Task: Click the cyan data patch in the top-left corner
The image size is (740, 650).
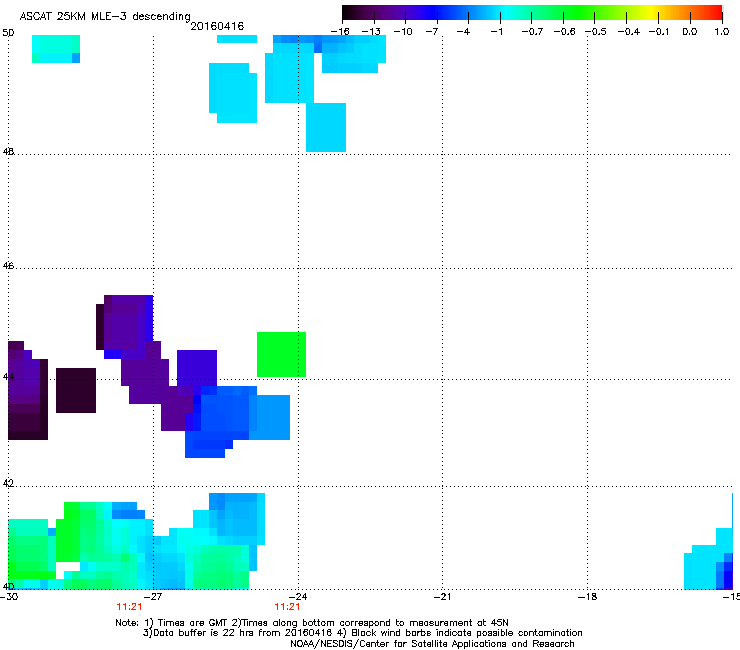Action: point(56,49)
